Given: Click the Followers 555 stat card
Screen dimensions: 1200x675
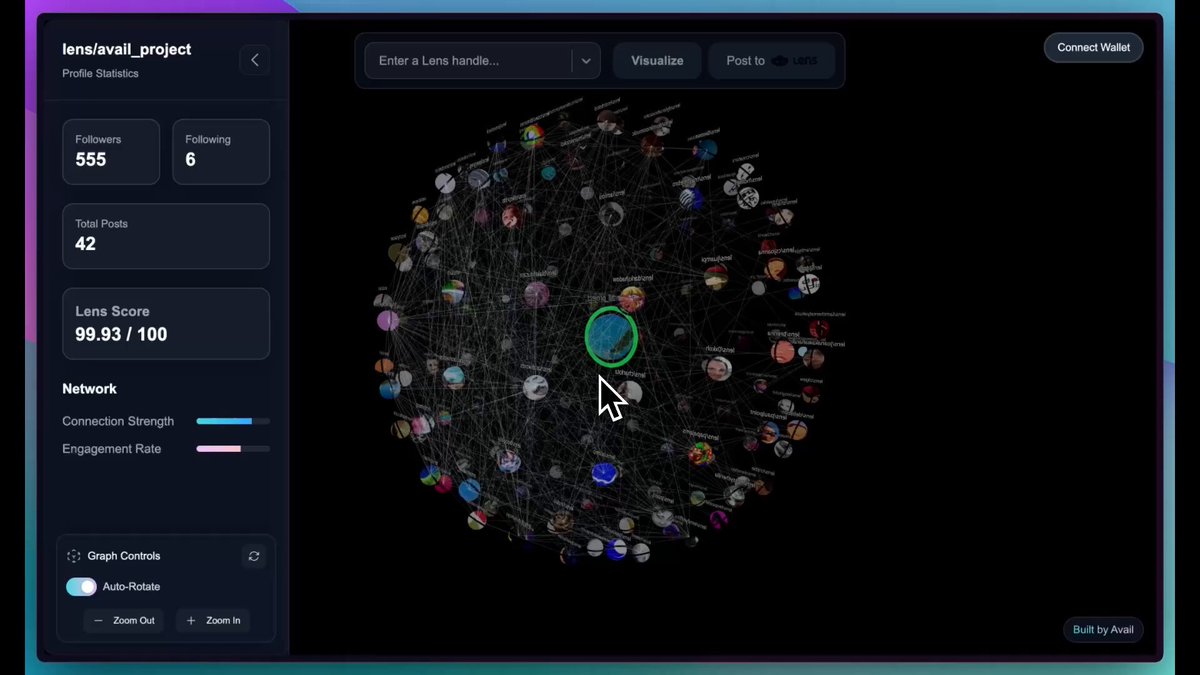Looking at the screenshot, I should tap(111, 152).
